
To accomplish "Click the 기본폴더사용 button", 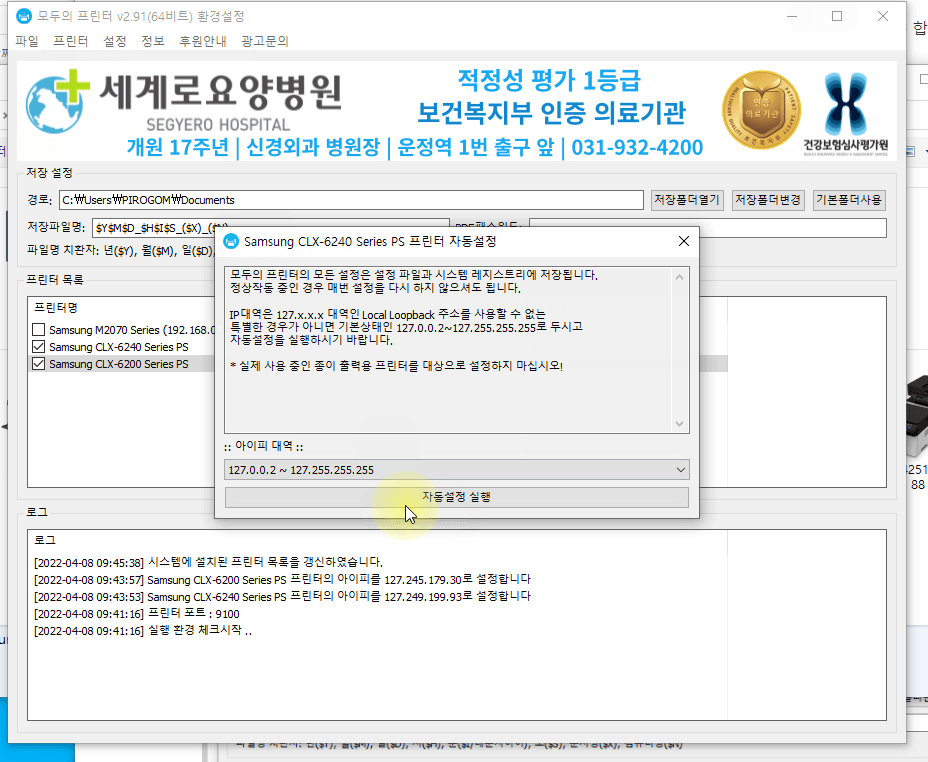I will tap(849, 200).
